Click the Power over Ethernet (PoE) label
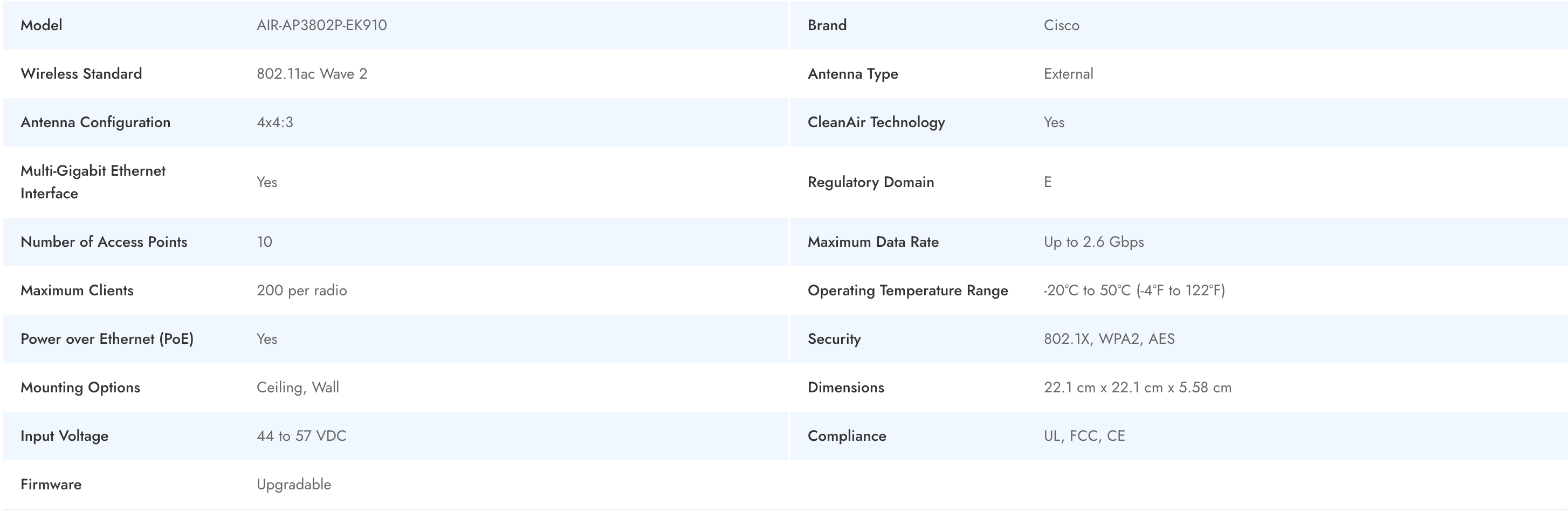The image size is (1568, 512). click(x=107, y=338)
